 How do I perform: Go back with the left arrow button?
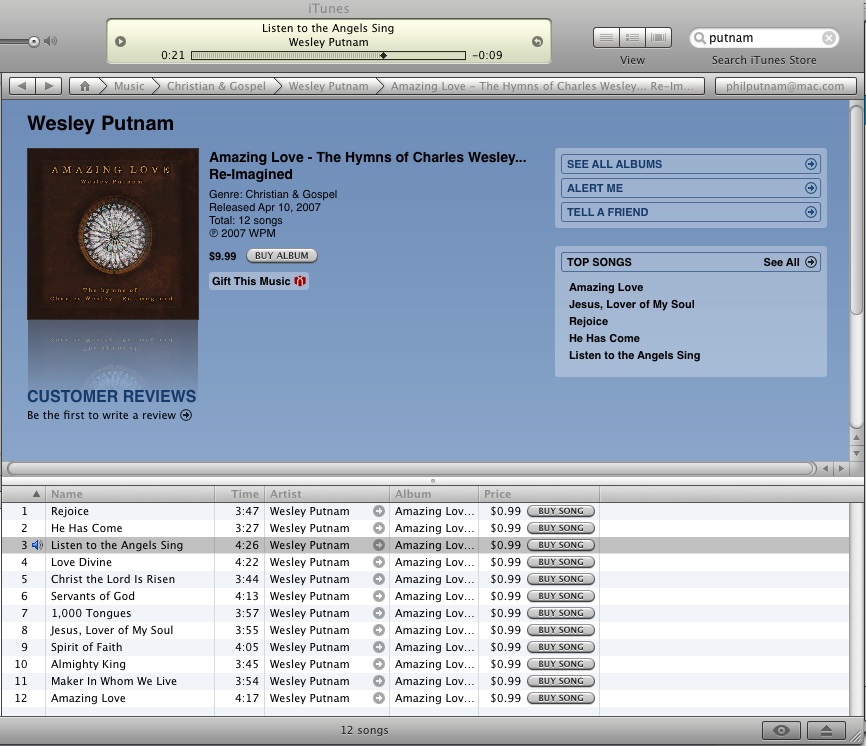[23, 86]
